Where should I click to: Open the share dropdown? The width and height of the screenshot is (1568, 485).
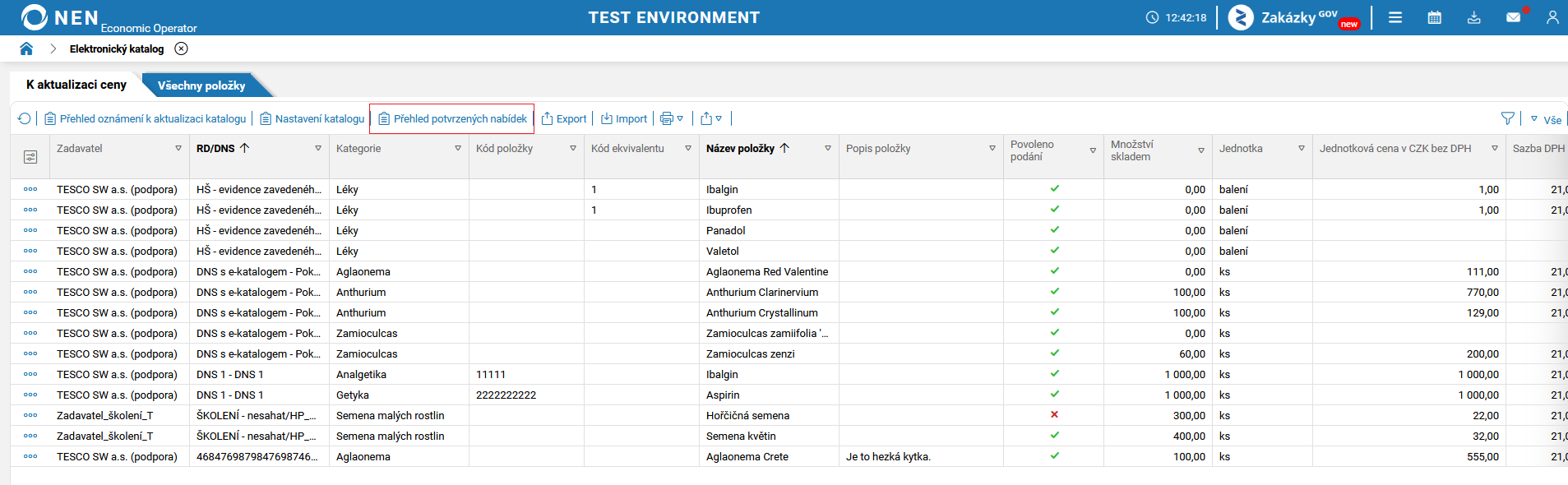point(711,118)
